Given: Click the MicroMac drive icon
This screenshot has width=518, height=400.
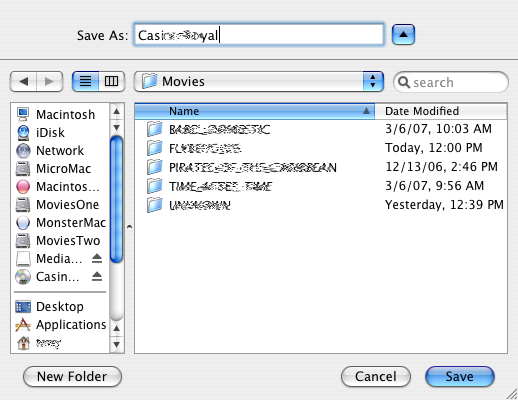Looking at the screenshot, I should pyautogui.click(x=23, y=169).
